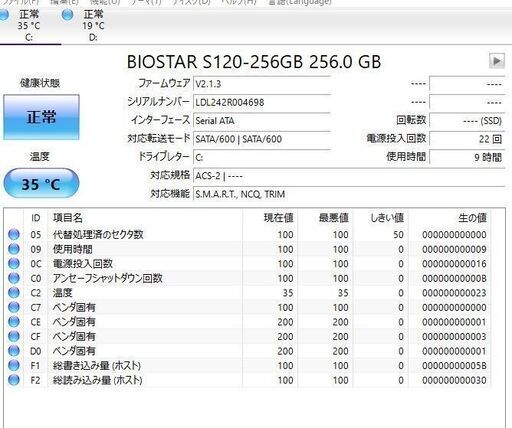This screenshot has height=428, width=512.
Task: Click the 最悪値 column header
Action: point(326,218)
